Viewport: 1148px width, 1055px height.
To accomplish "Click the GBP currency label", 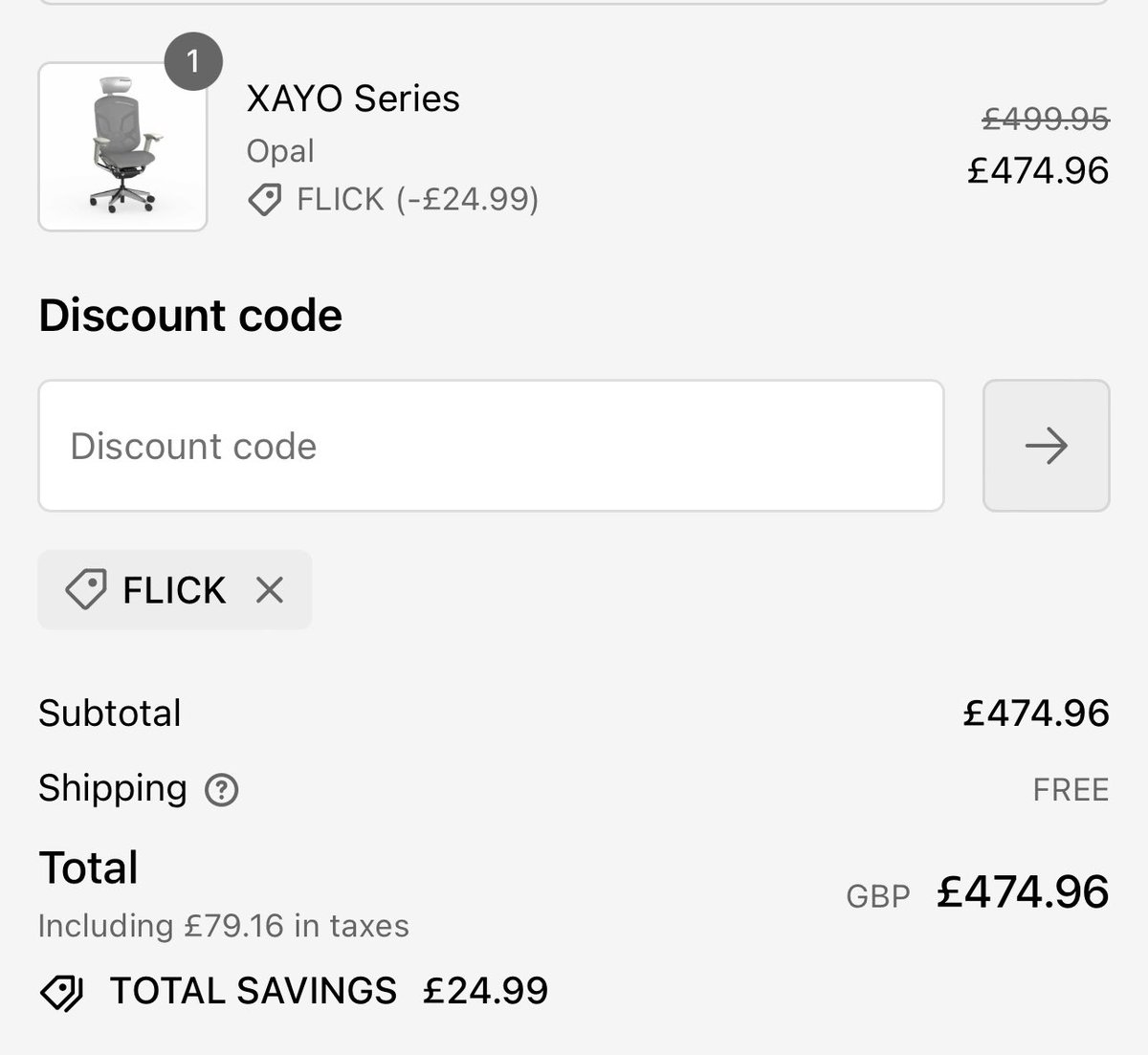I will [x=877, y=896].
